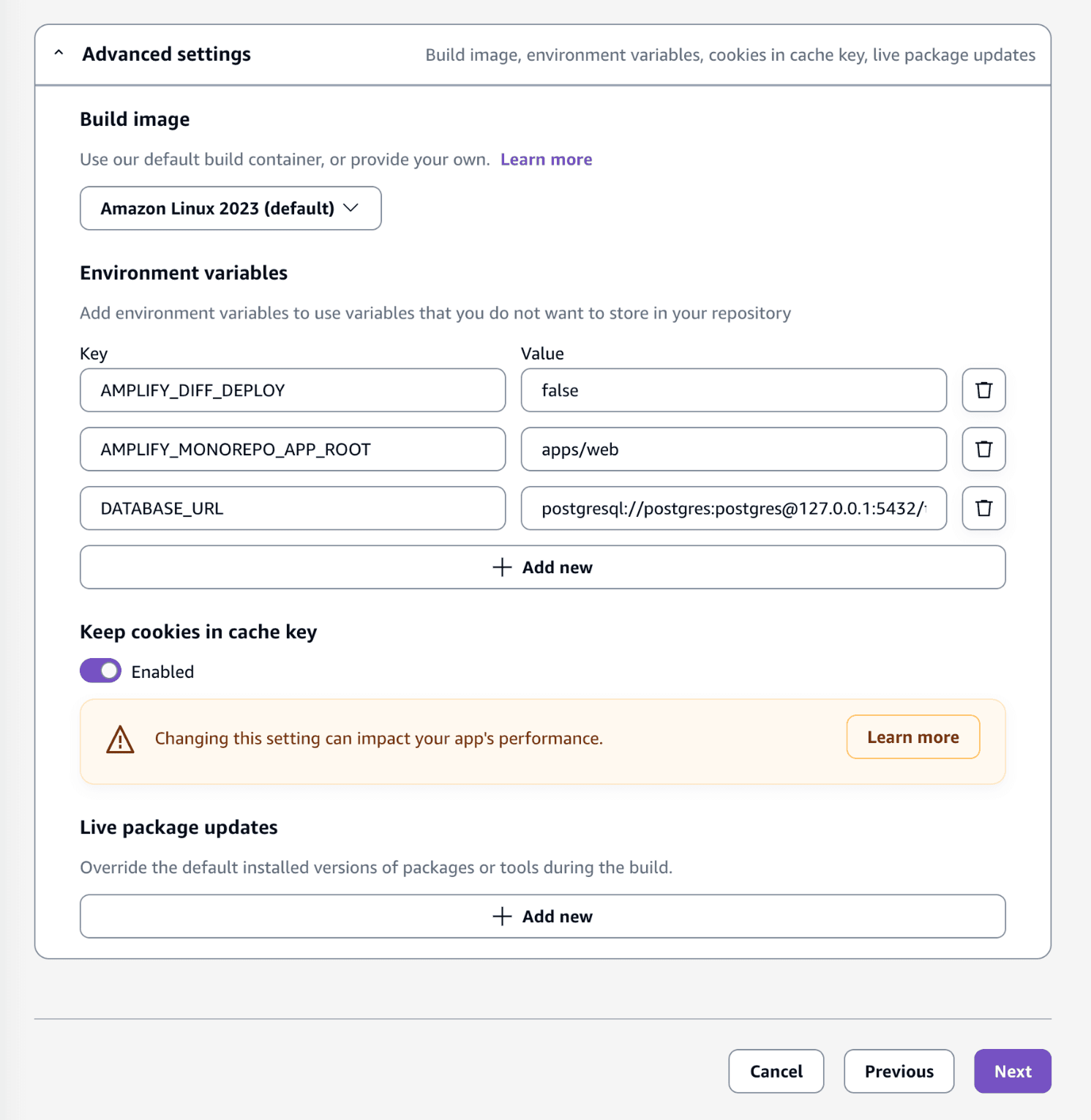Delete the AMPLIFY_DIFF_DEPLOY variable
Image resolution: width=1091 pixels, height=1120 pixels.
pos(983,390)
